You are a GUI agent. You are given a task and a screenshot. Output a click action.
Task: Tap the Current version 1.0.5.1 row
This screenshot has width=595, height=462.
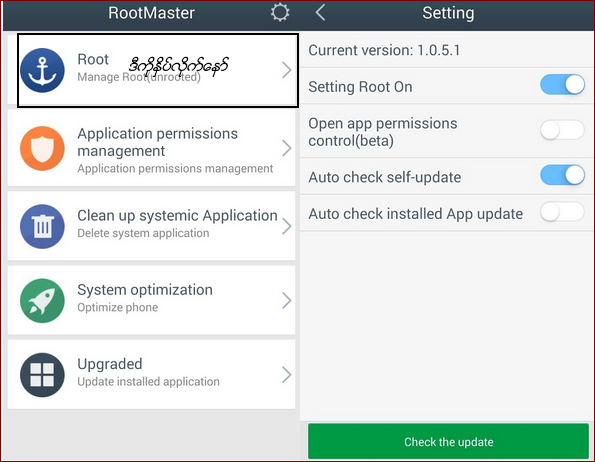click(x=447, y=50)
